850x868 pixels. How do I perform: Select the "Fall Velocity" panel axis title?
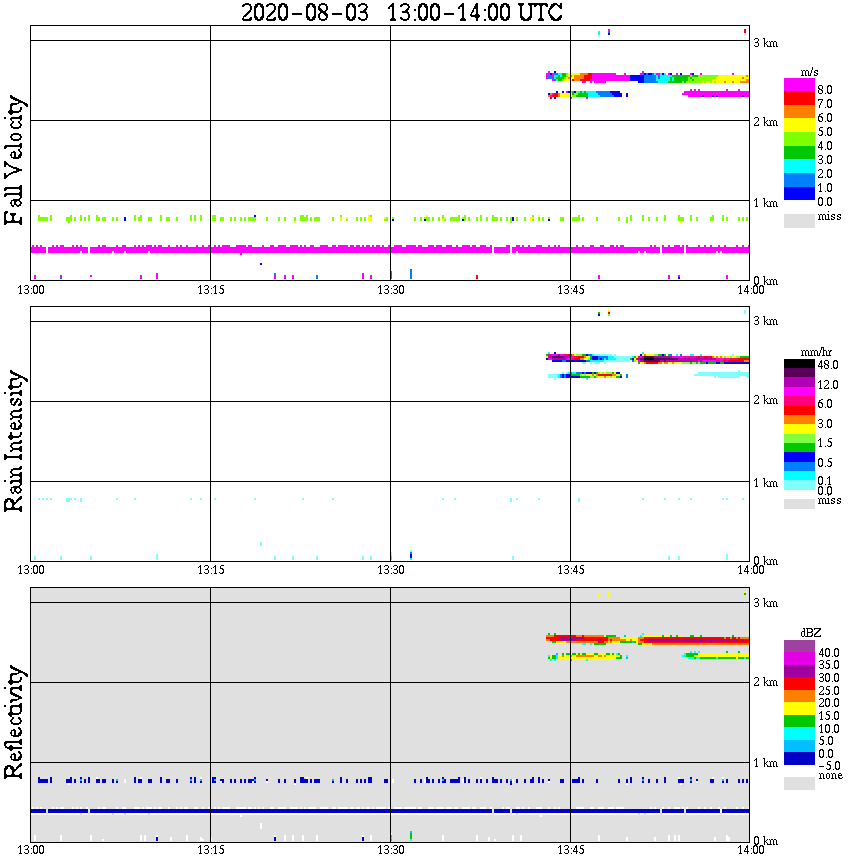tap(15, 160)
